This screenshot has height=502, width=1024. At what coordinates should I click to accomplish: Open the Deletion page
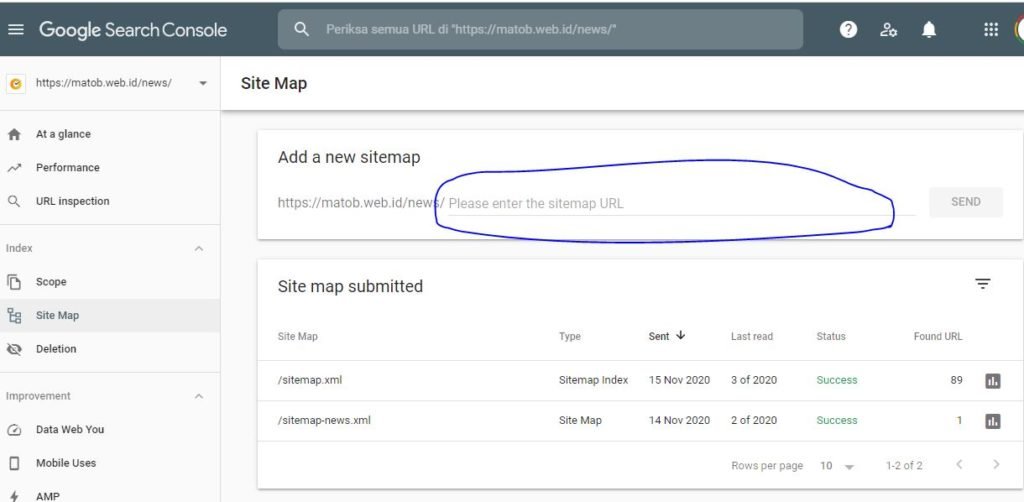coord(56,349)
